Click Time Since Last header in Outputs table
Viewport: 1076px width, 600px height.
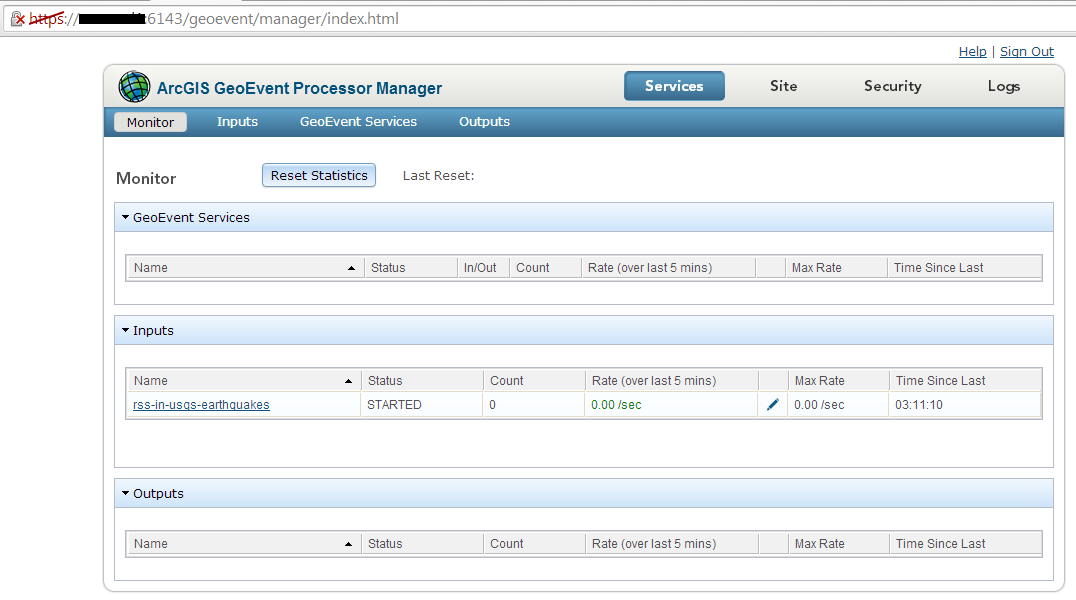[966, 544]
